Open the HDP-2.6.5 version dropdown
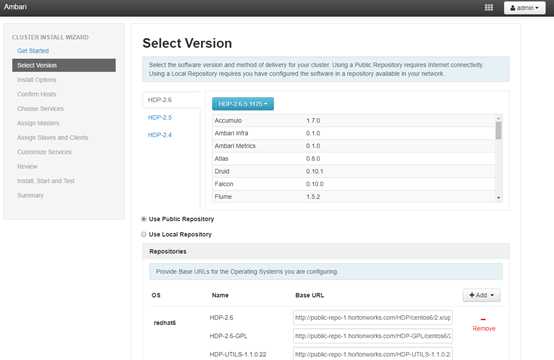 [x=243, y=104]
